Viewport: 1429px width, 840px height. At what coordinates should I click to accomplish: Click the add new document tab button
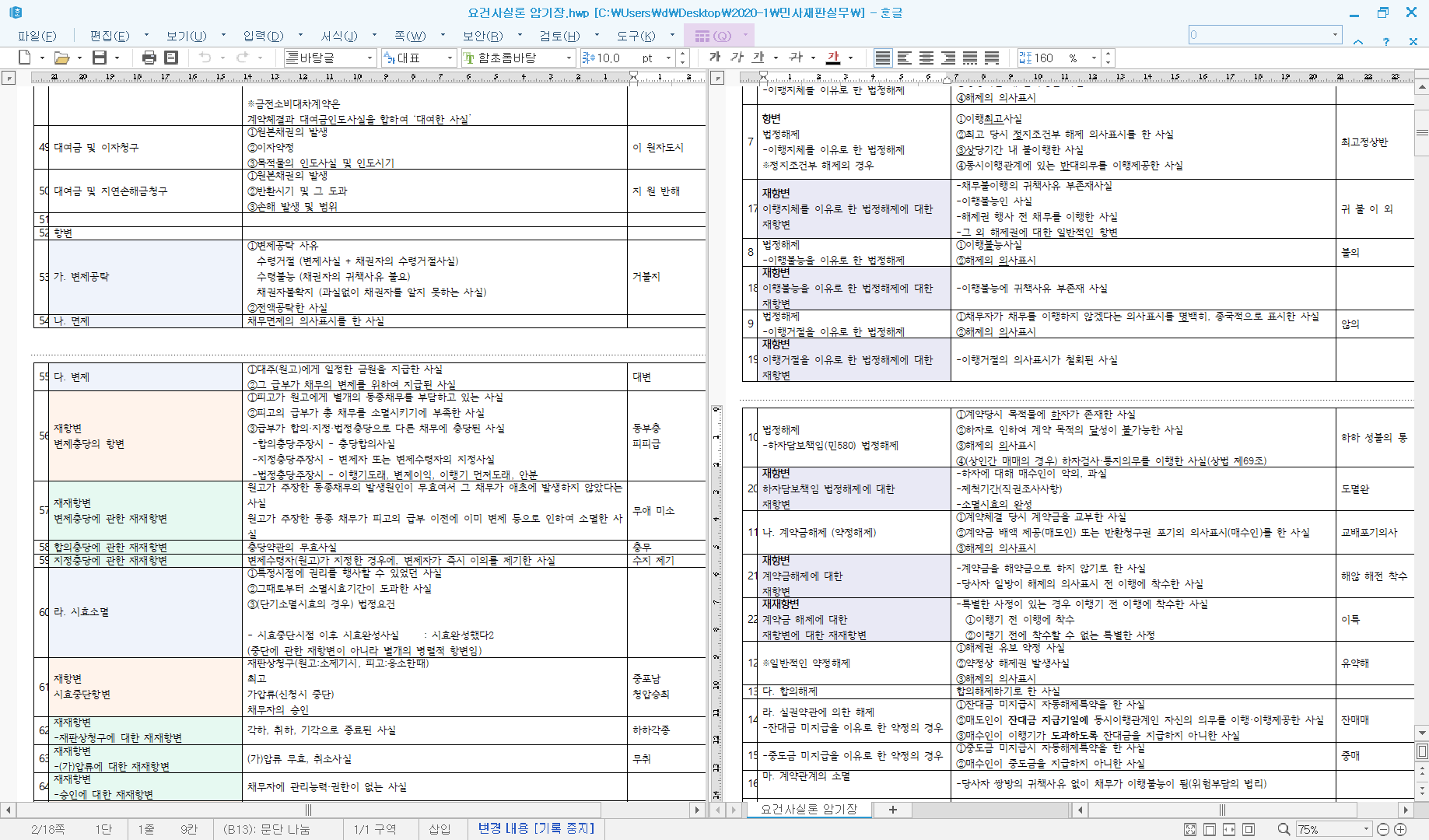(892, 810)
